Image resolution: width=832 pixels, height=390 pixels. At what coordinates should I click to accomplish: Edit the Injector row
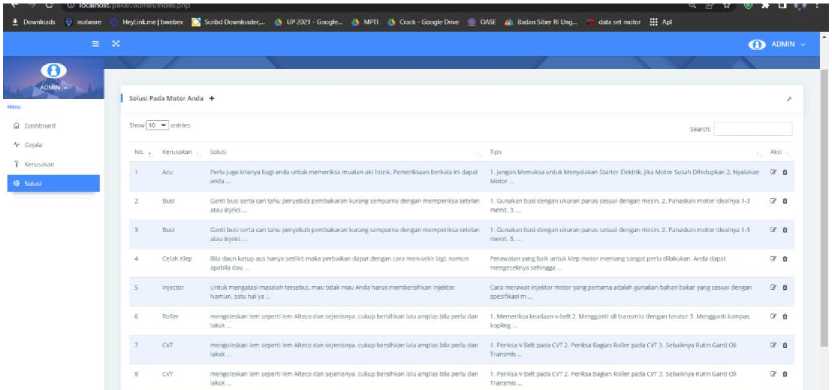(x=774, y=287)
